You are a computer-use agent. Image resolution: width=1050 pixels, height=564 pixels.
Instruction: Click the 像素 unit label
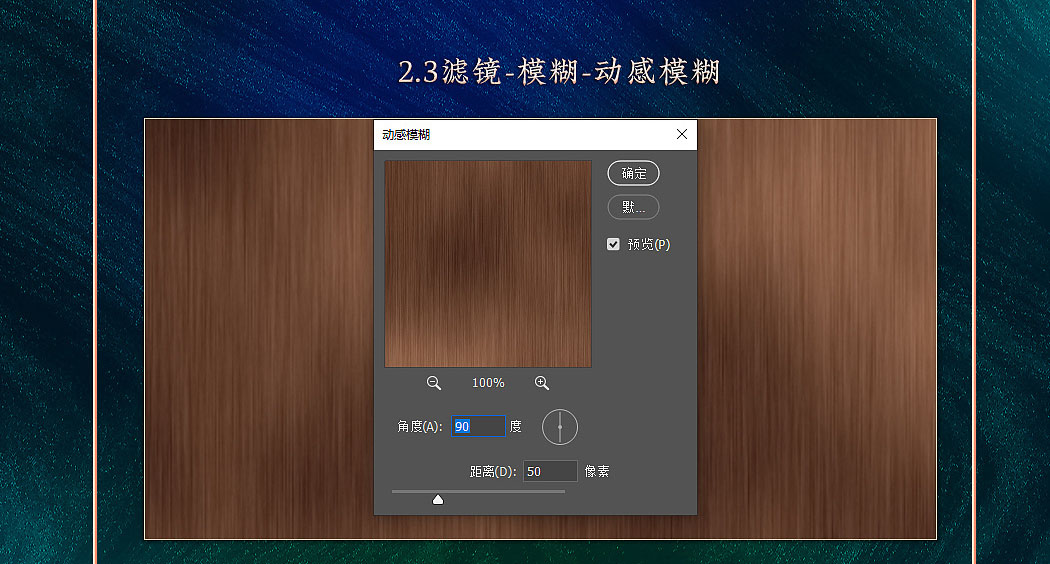point(597,472)
